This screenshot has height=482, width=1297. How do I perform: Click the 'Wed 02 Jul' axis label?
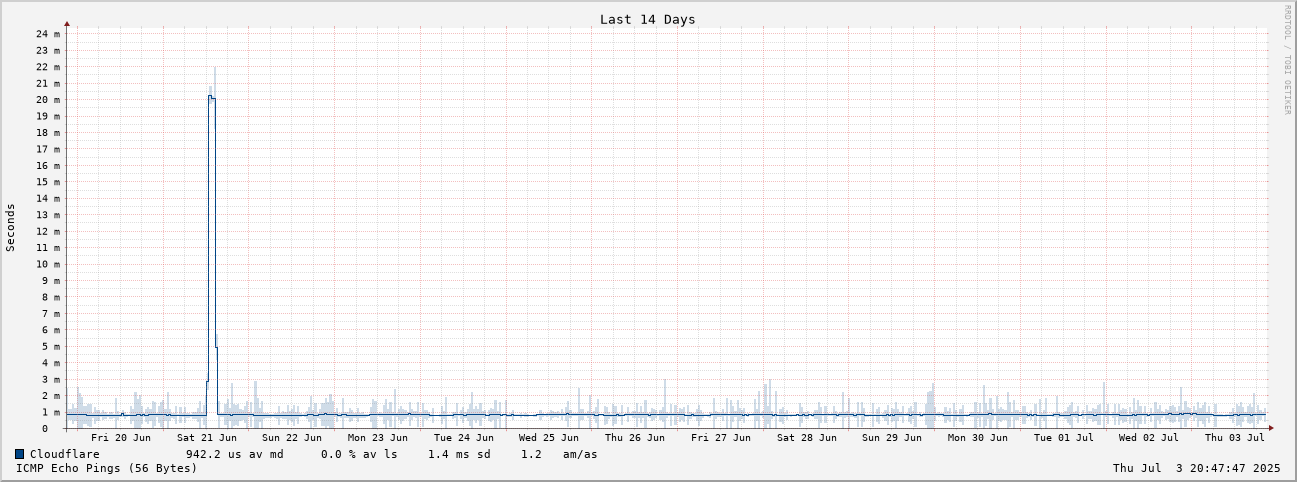[1149, 437]
